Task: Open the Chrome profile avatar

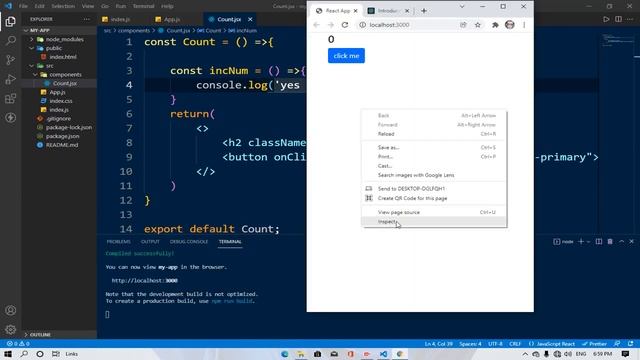Action: 509,25
